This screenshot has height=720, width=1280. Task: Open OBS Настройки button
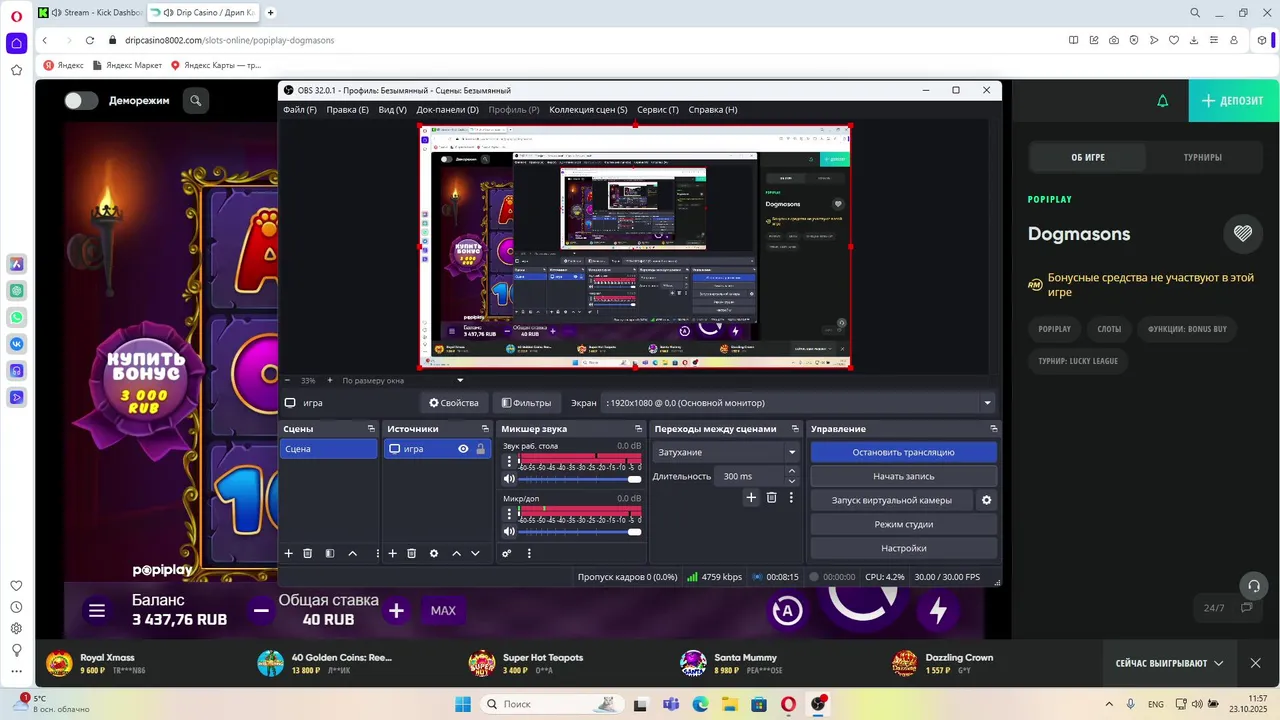tap(903, 548)
